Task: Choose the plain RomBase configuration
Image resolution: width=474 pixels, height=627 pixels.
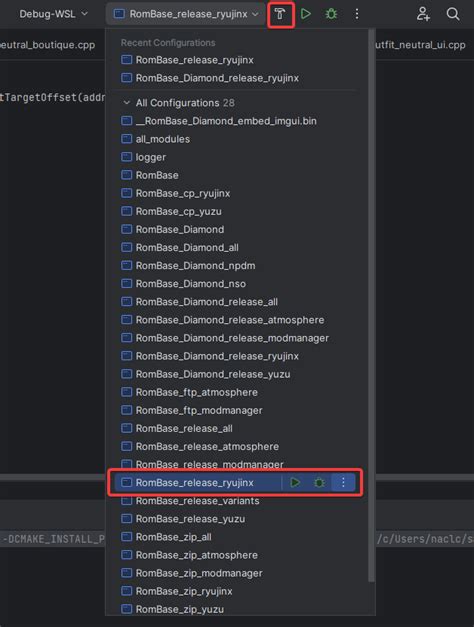Action: (236, 175)
